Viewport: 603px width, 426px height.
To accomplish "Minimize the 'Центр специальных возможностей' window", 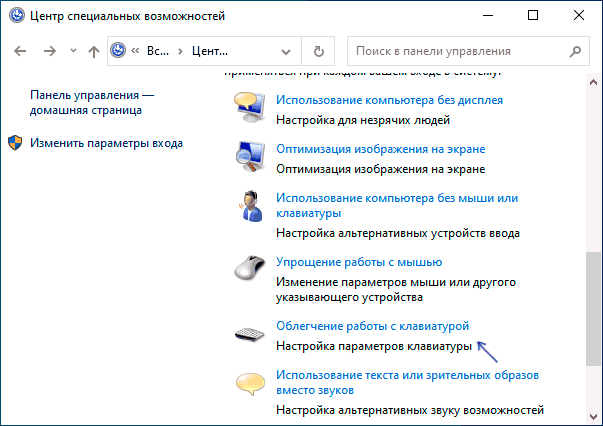I will (x=488, y=15).
